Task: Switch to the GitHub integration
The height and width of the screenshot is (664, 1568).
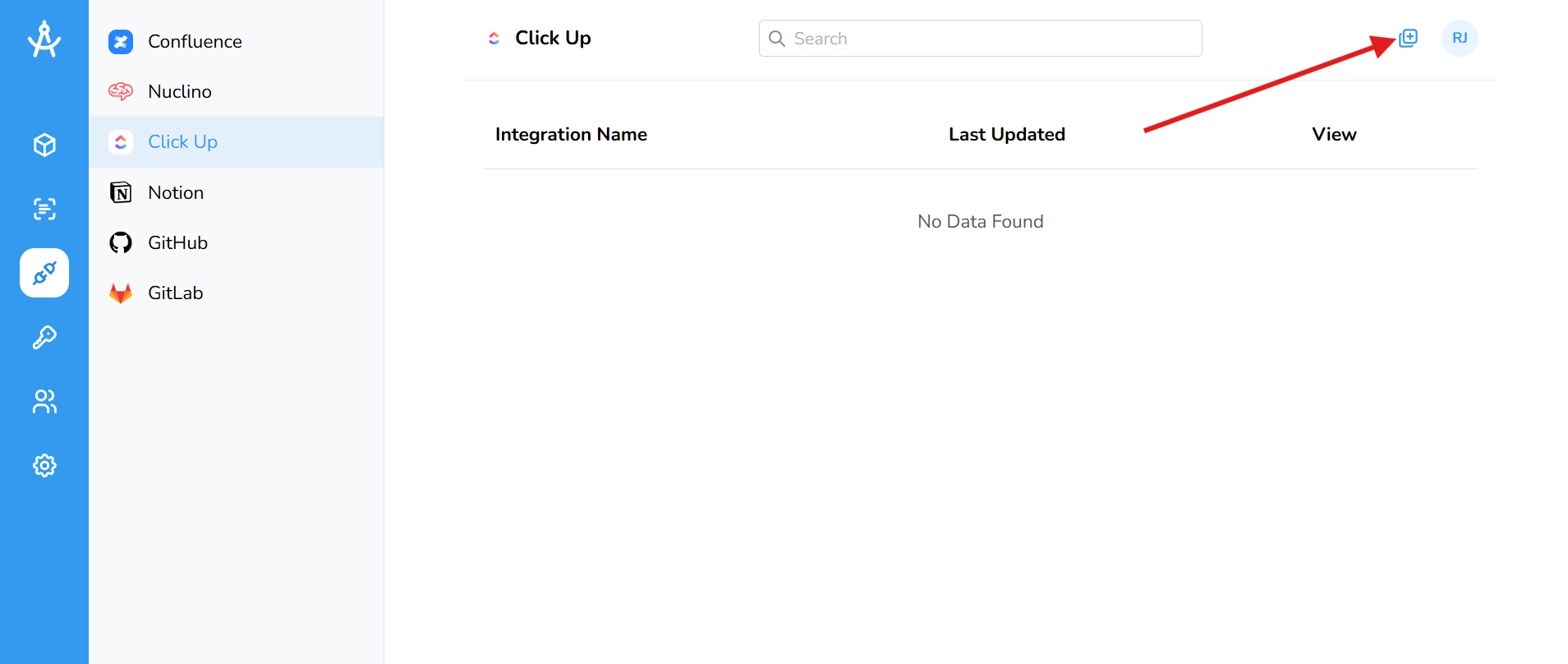Action: pos(177,242)
